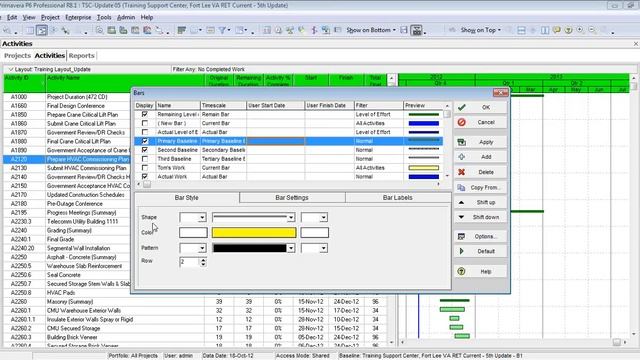This screenshot has width=640, height=360.
Task: Switch to the Bar Settings tab
Action: (292, 198)
